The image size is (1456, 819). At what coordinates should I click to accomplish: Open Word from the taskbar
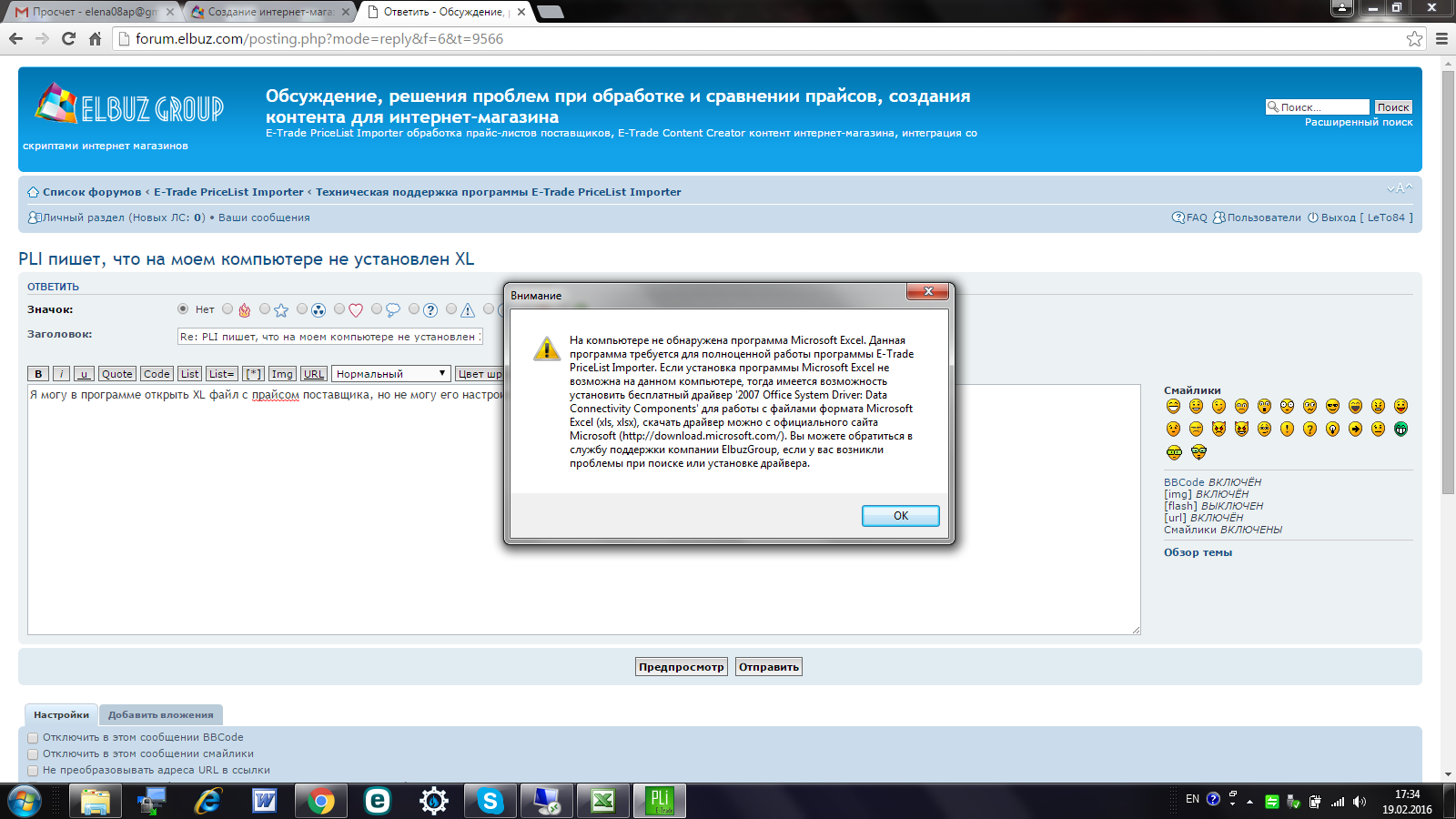click(x=265, y=801)
